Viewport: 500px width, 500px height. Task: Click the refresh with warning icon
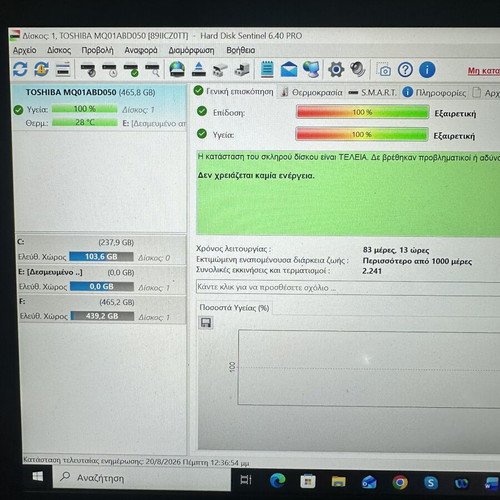point(41,69)
